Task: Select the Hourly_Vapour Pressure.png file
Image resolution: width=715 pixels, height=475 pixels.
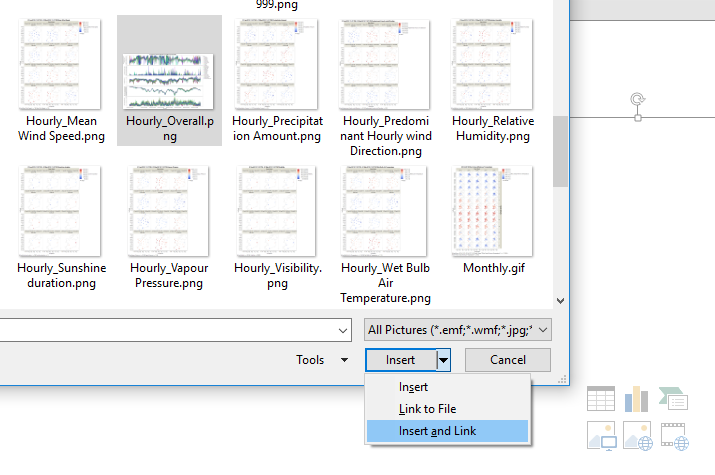Action: click(x=169, y=227)
